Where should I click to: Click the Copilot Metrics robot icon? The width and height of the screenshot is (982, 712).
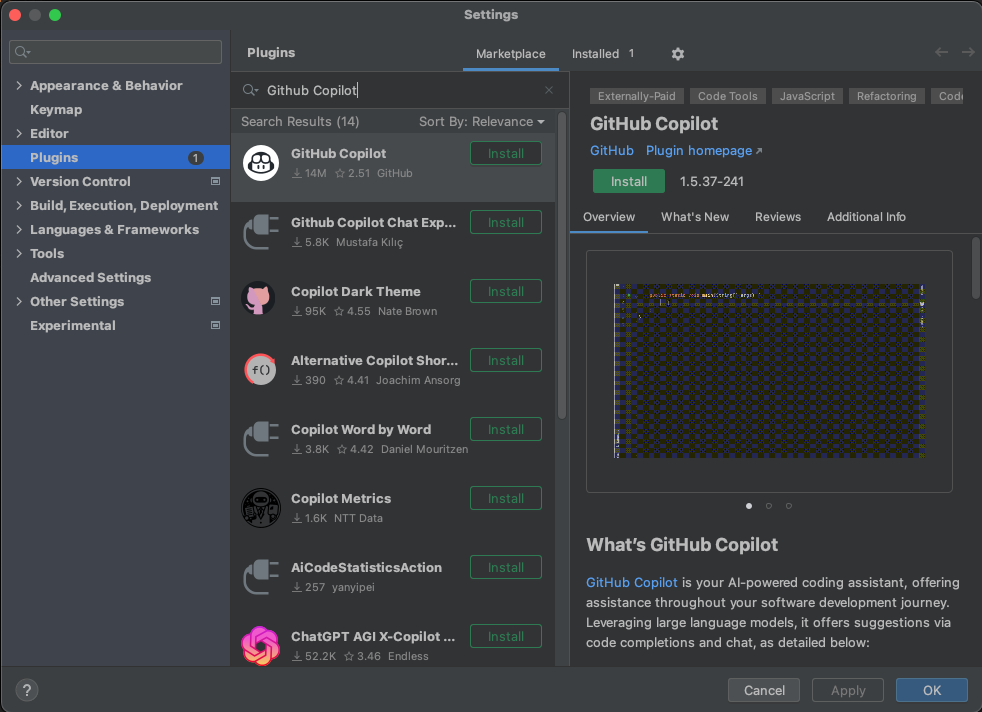[261, 508]
